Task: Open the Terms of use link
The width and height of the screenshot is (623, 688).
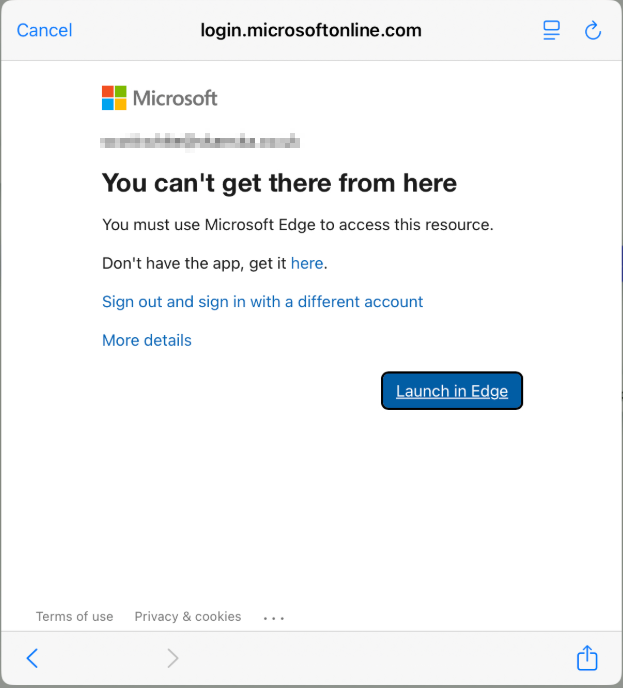Action: [74, 616]
